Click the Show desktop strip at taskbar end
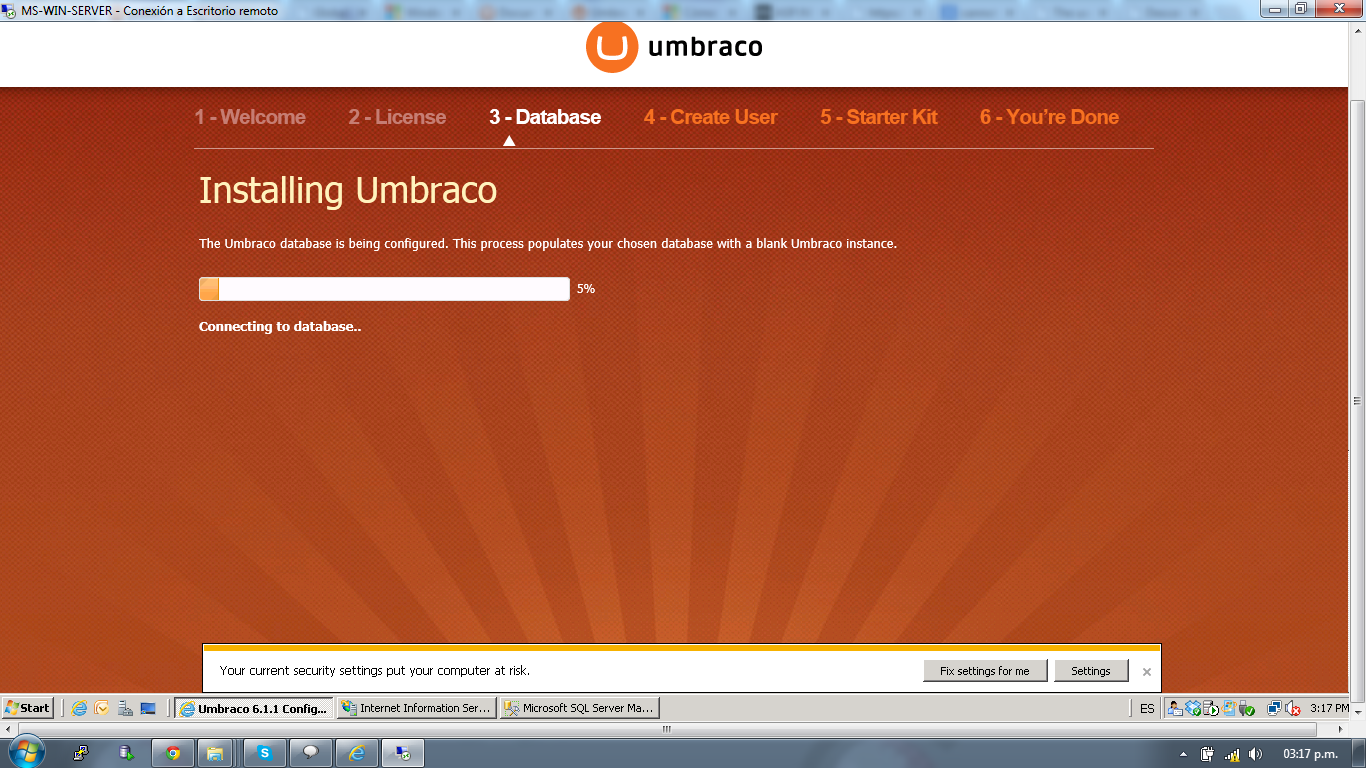Image resolution: width=1366 pixels, height=768 pixels. click(1358, 753)
